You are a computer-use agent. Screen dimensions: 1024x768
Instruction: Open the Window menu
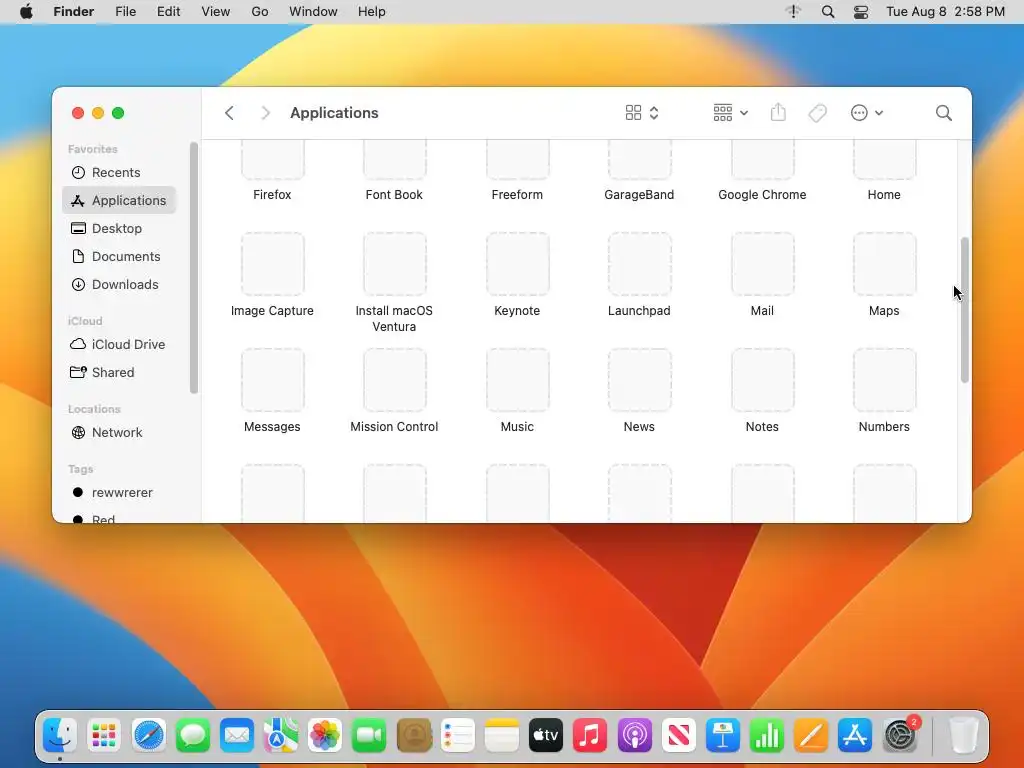(x=313, y=12)
